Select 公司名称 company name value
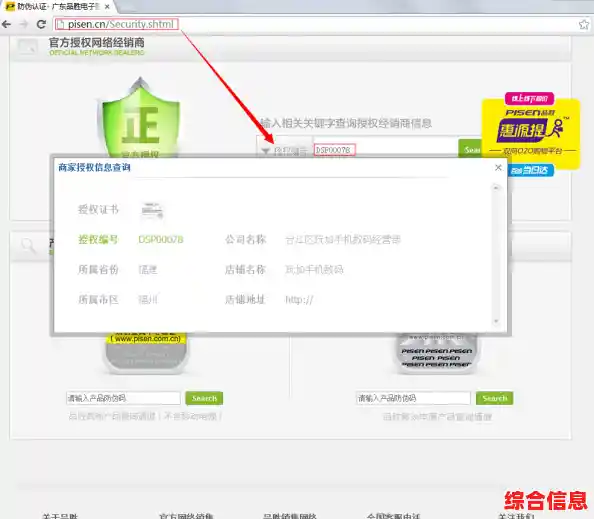Viewport: 594px width, 519px height. point(343,239)
